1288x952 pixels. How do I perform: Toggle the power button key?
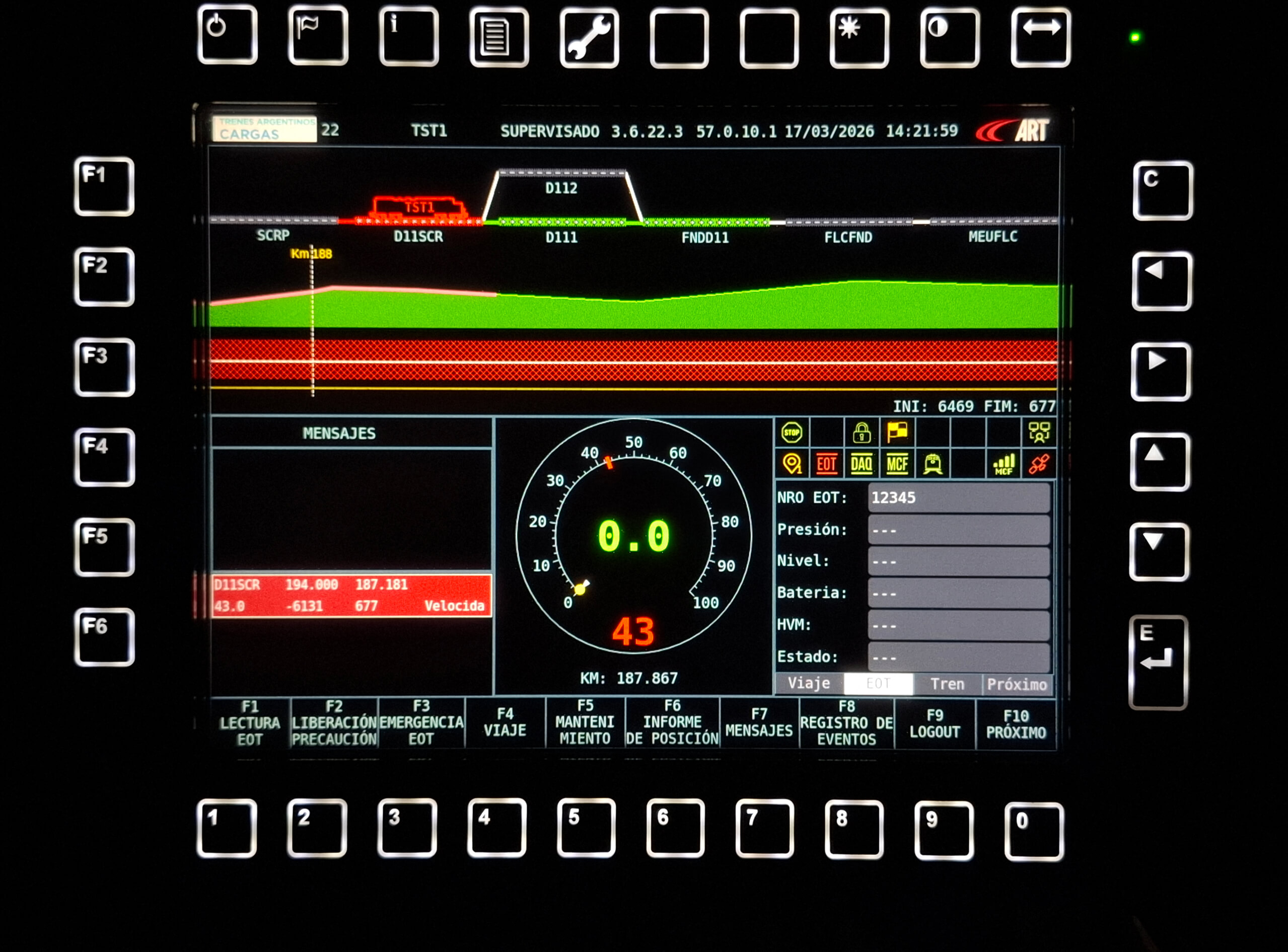pyautogui.click(x=227, y=35)
